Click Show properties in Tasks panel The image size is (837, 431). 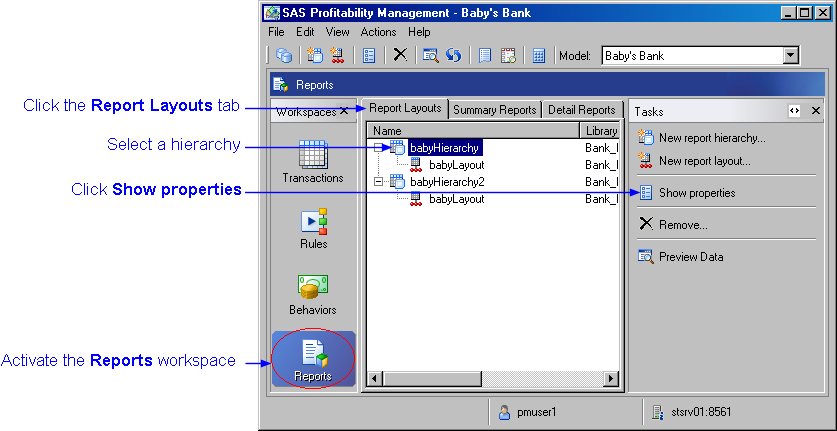696,193
